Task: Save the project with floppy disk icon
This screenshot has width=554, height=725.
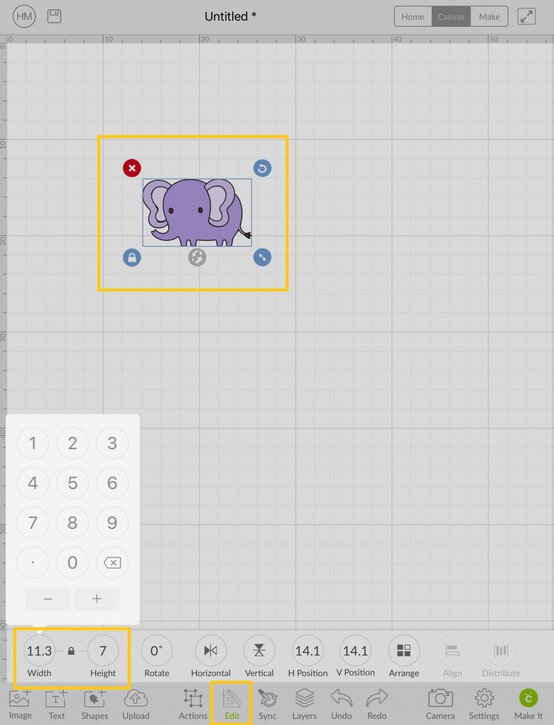Action: point(54,16)
